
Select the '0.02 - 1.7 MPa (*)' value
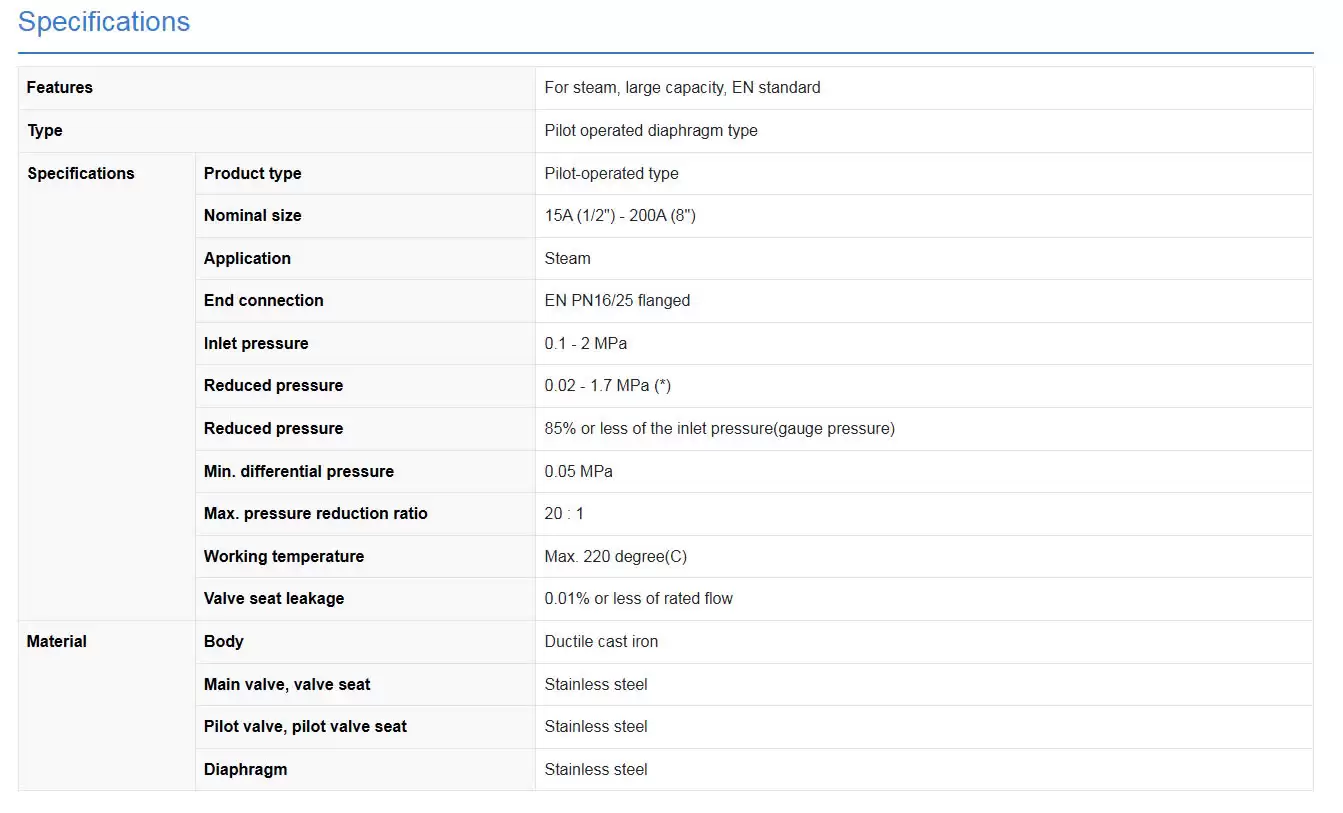608,386
